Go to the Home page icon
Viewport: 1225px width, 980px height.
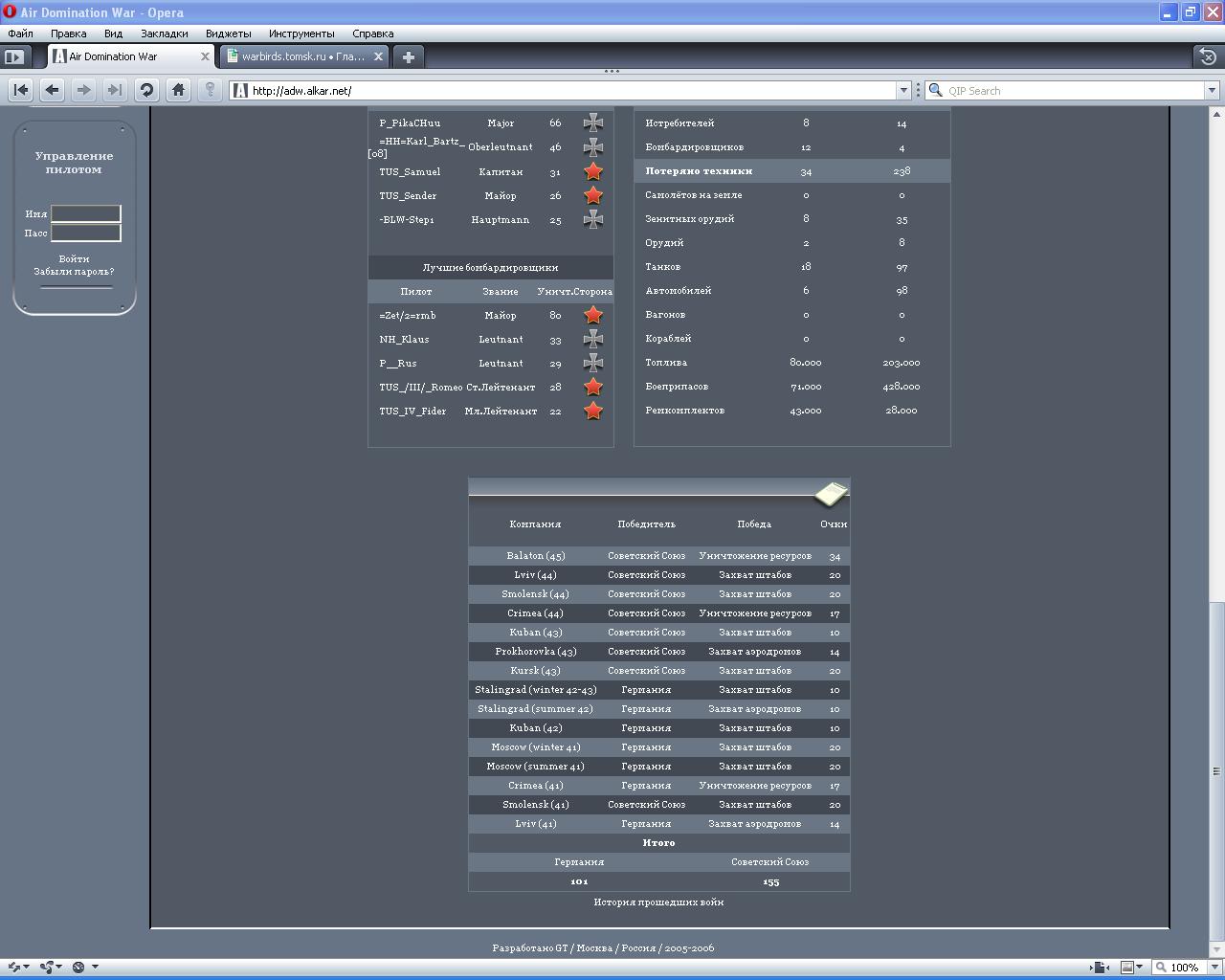coord(178,90)
